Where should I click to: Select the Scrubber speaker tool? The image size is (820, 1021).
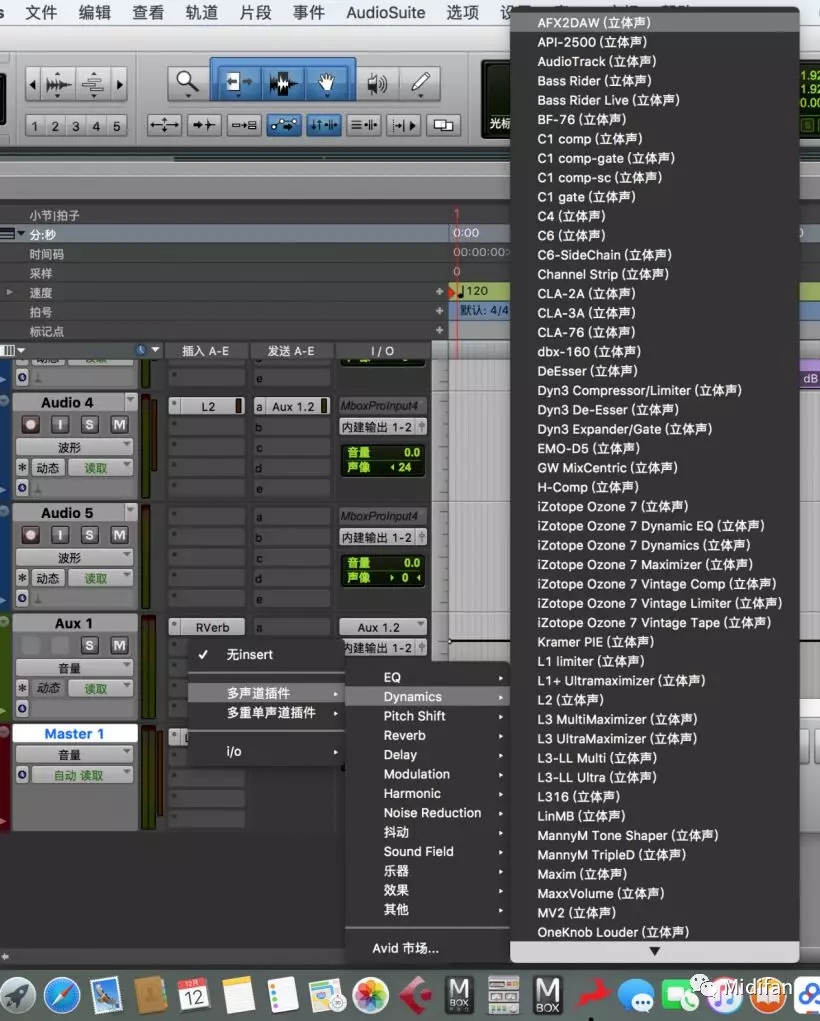click(x=376, y=83)
